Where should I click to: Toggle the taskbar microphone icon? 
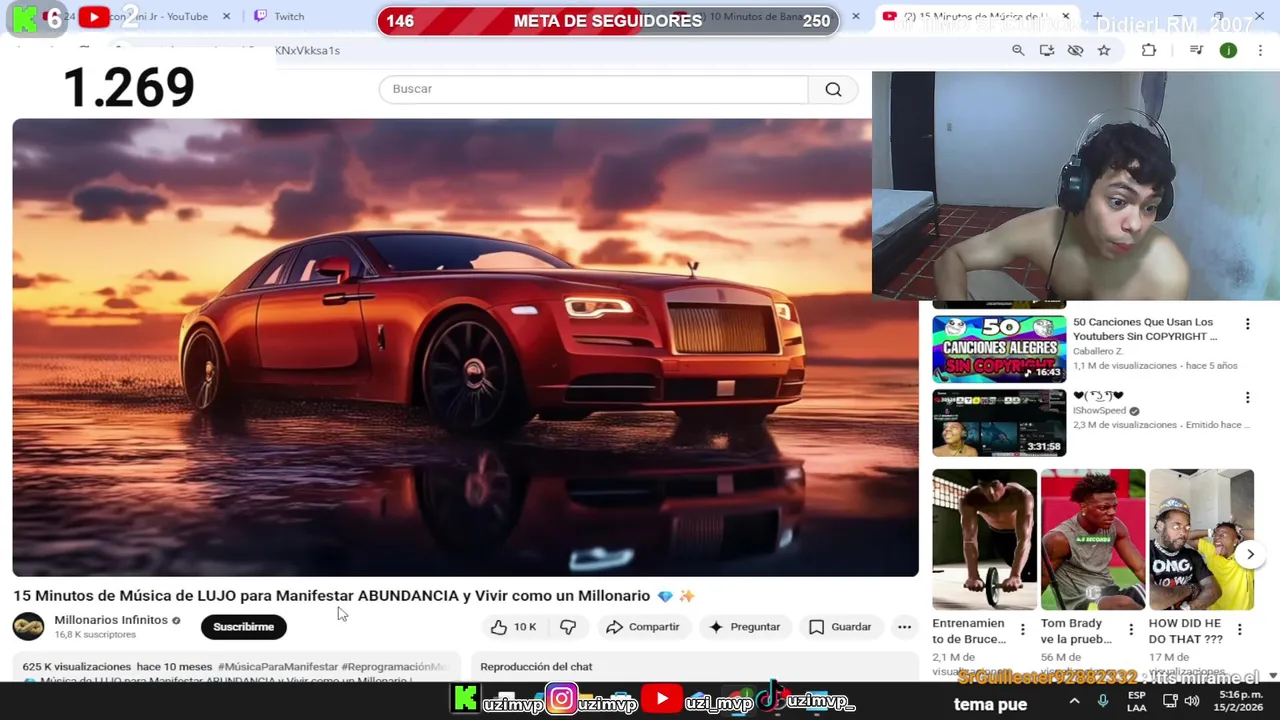pos(1103,701)
